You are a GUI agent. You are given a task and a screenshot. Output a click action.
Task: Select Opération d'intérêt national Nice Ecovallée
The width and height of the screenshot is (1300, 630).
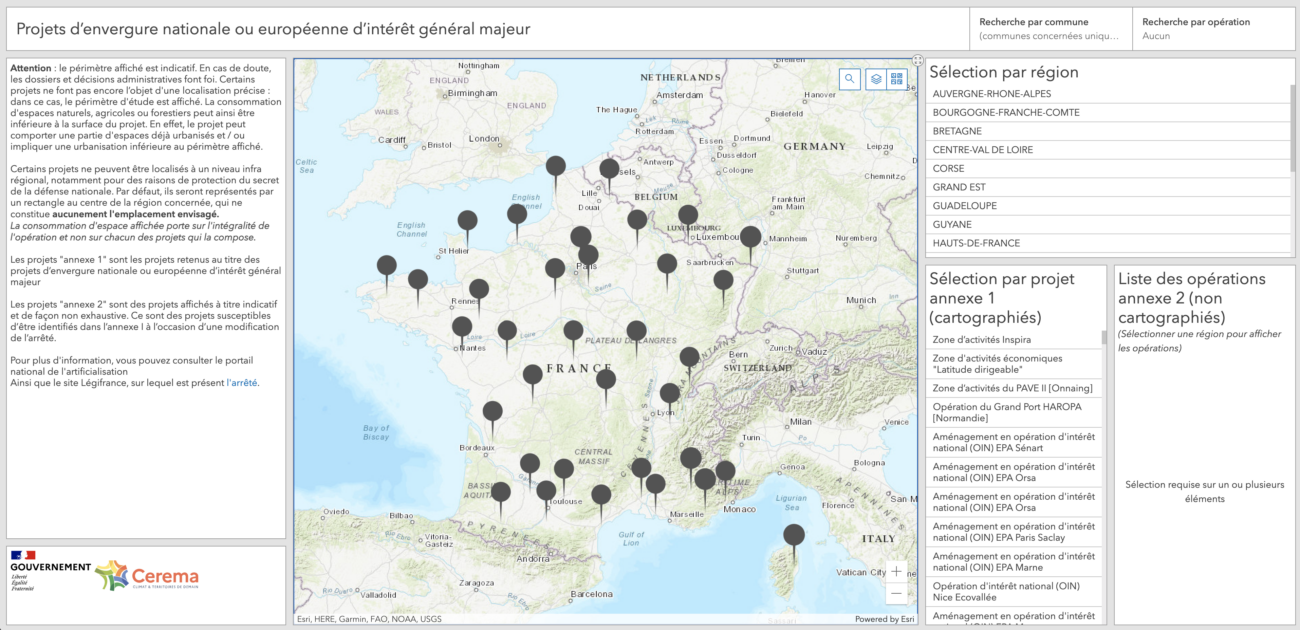tap(1014, 592)
